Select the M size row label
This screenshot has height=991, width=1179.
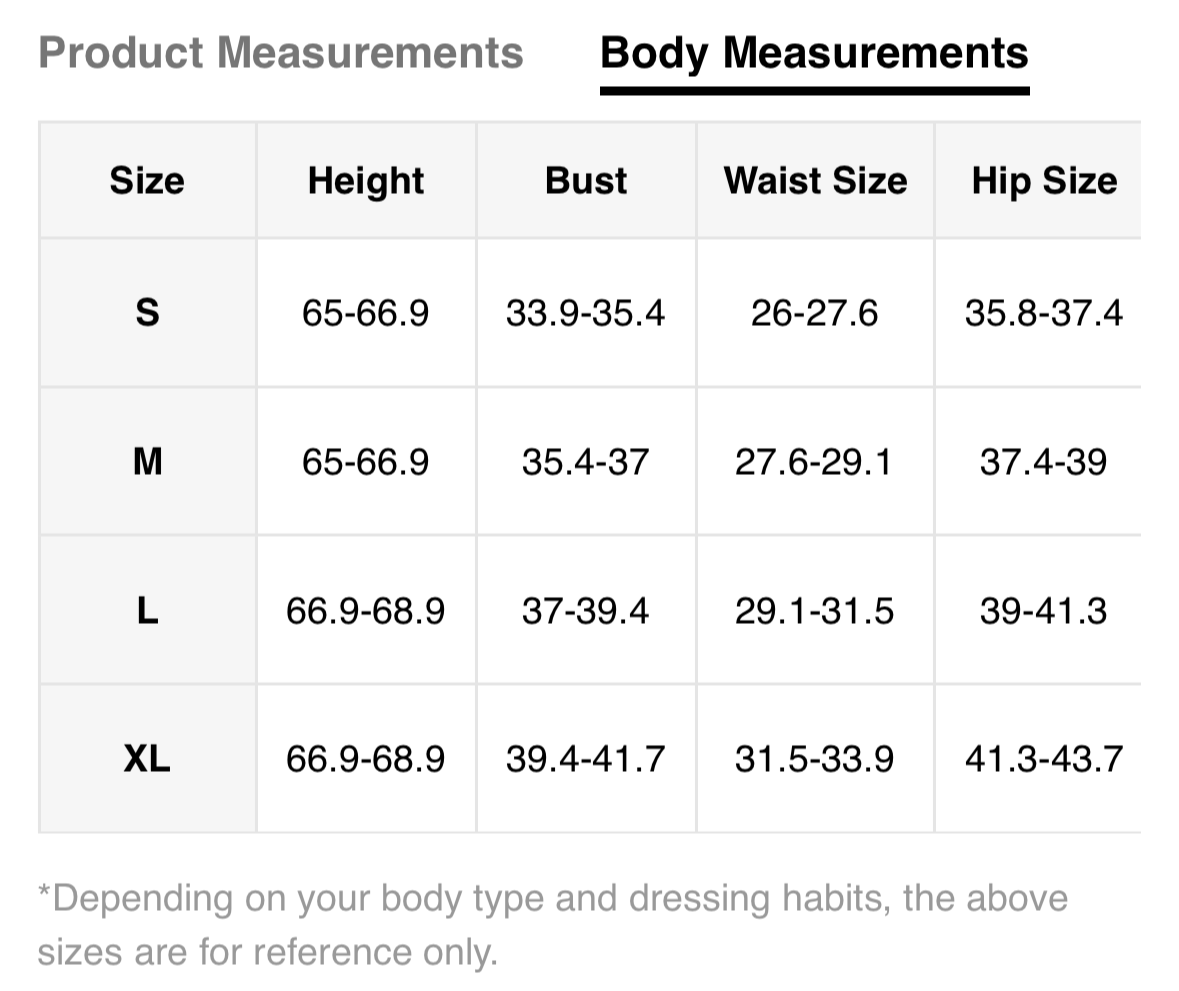(x=147, y=462)
